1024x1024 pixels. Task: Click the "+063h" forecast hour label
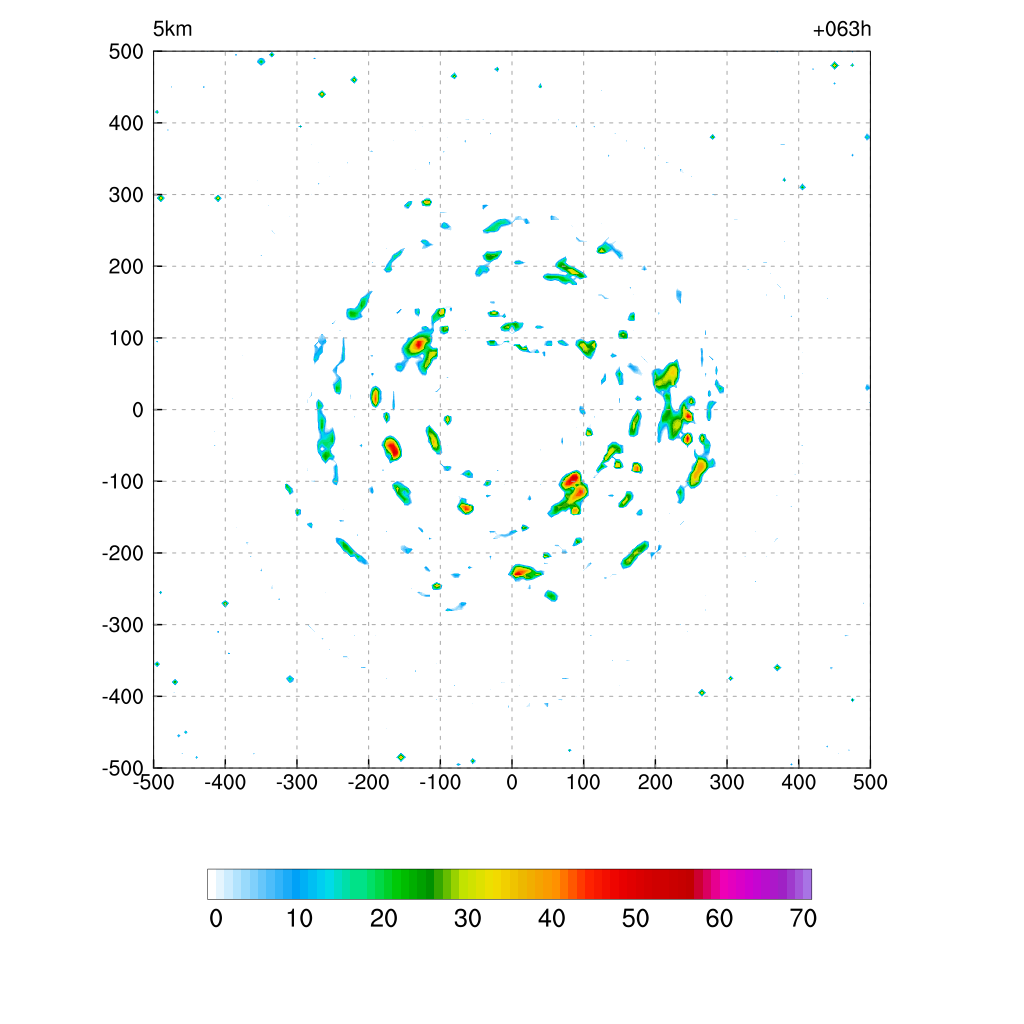click(x=842, y=29)
